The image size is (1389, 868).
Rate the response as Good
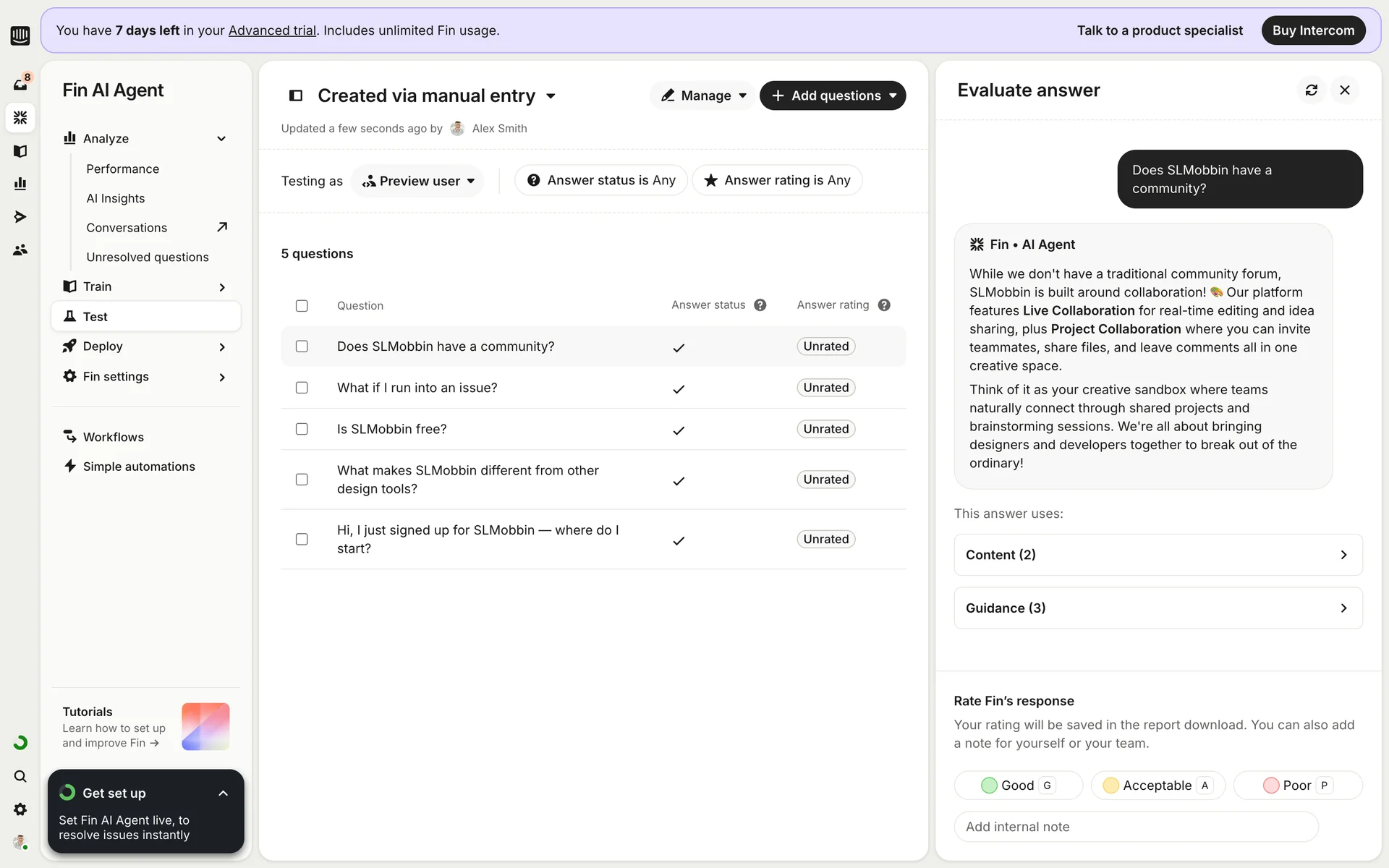[x=1017, y=786]
